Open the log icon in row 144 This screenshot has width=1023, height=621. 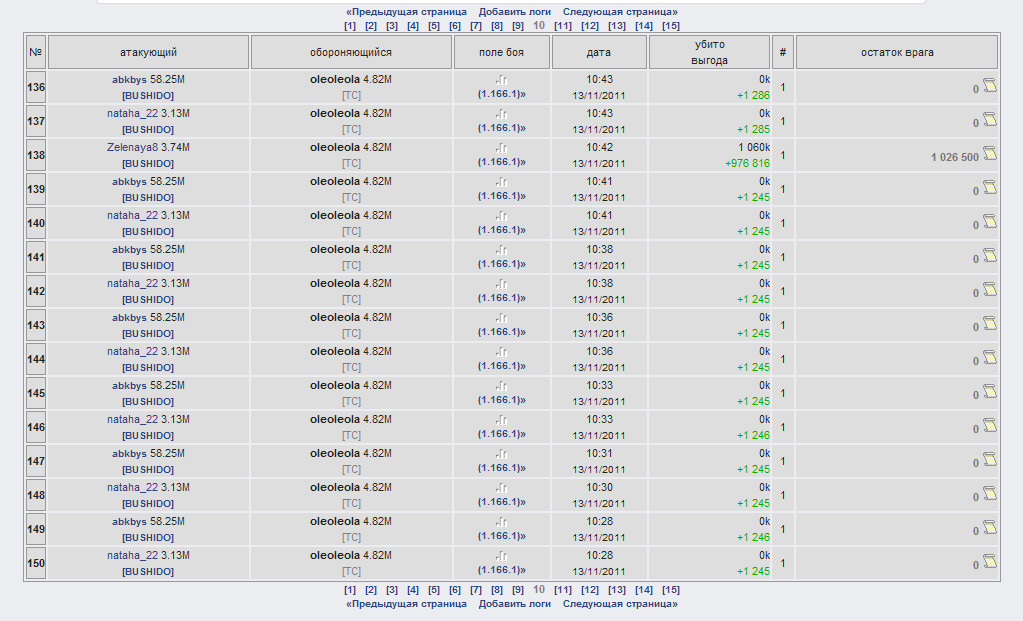[x=990, y=358]
